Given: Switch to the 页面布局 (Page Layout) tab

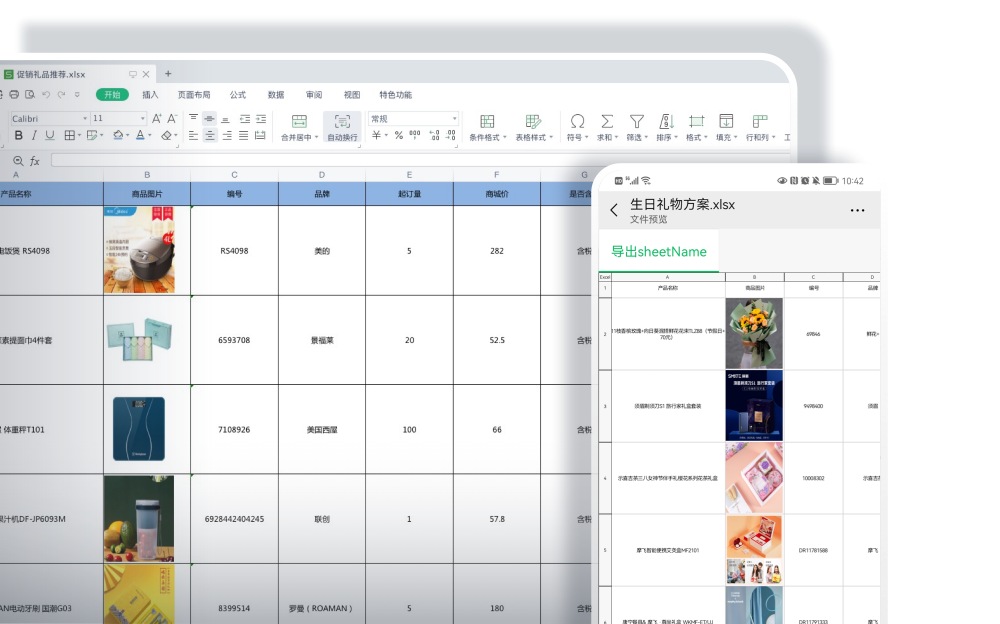Looking at the screenshot, I should (x=193, y=94).
